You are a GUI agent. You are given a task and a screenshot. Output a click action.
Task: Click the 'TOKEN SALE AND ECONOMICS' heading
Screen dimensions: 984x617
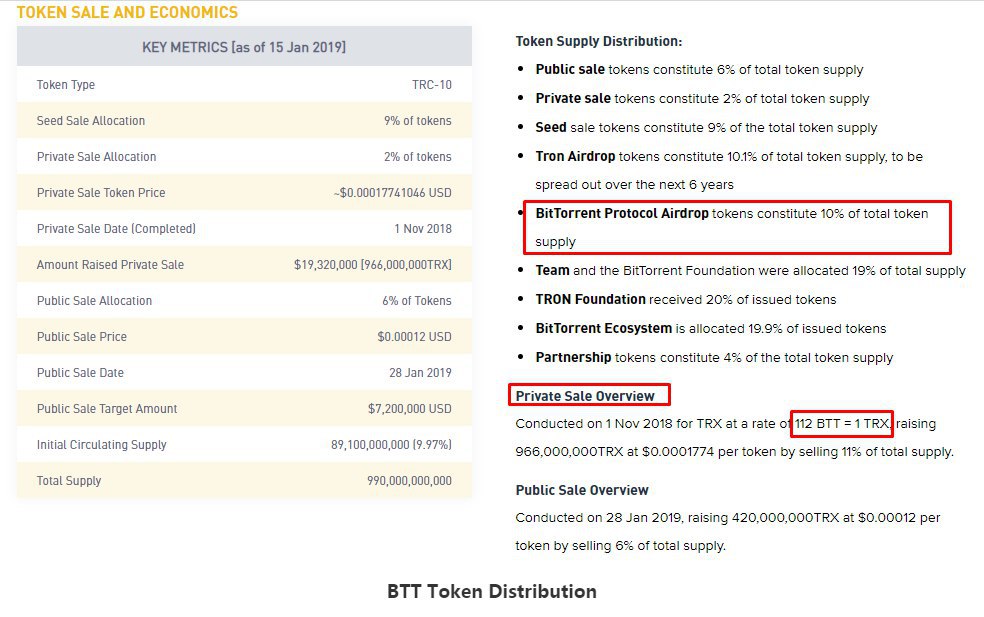tap(127, 13)
